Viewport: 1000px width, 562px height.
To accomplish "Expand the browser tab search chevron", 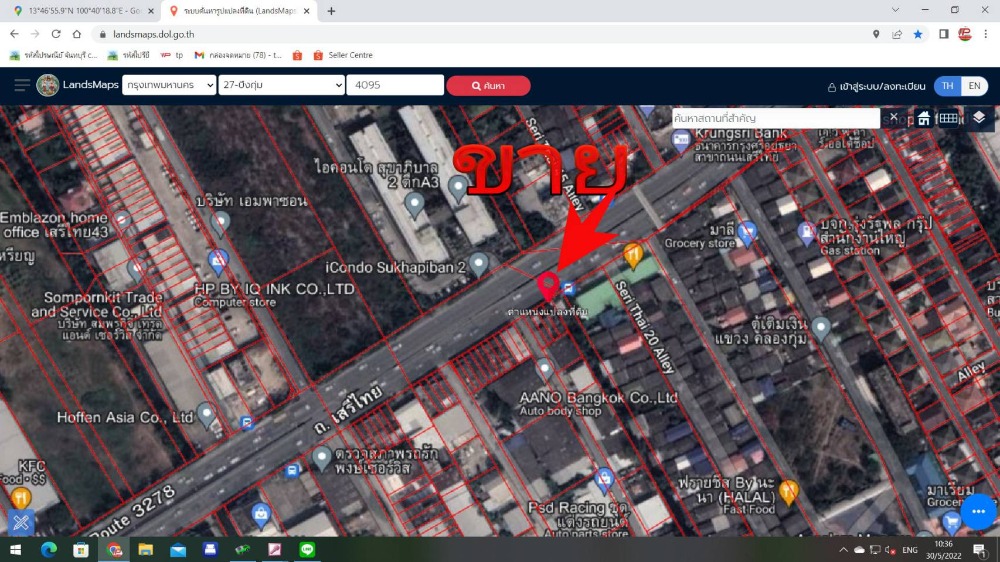I will point(895,10).
